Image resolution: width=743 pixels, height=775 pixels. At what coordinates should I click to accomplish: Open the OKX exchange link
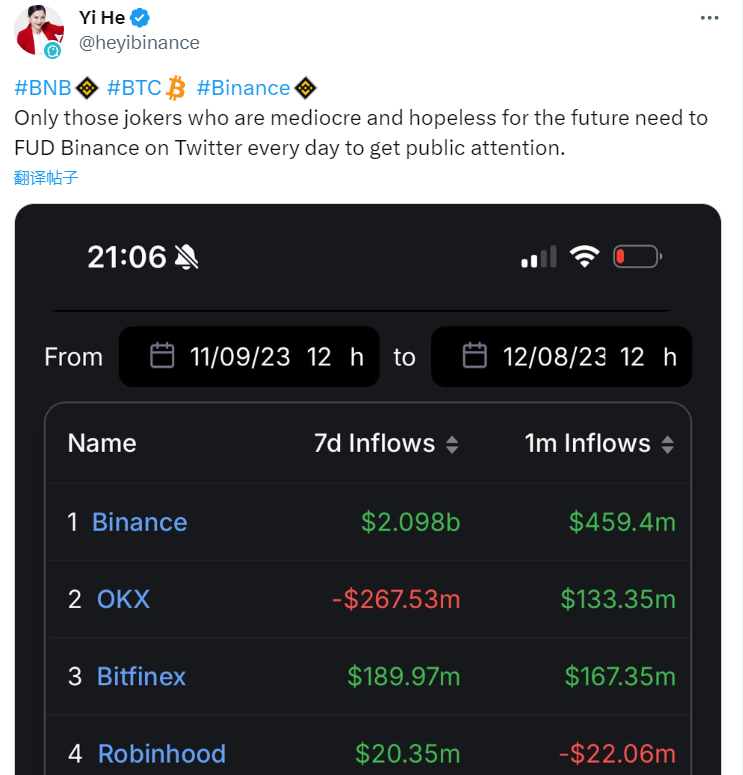point(123,599)
